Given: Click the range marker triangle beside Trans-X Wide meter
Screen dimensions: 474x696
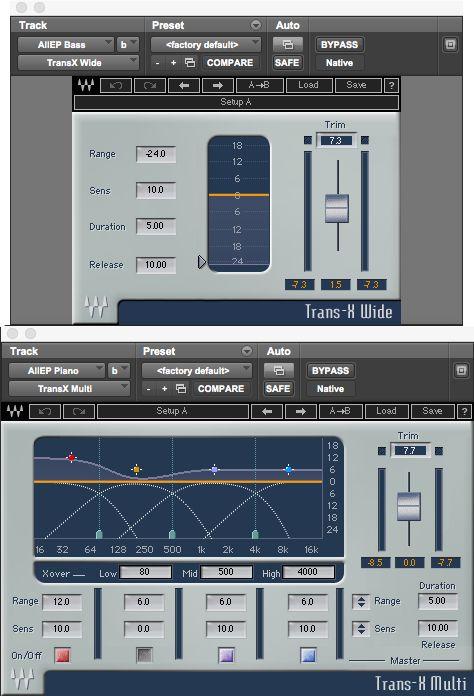Looking at the screenshot, I should pyautogui.click(x=201, y=262).
